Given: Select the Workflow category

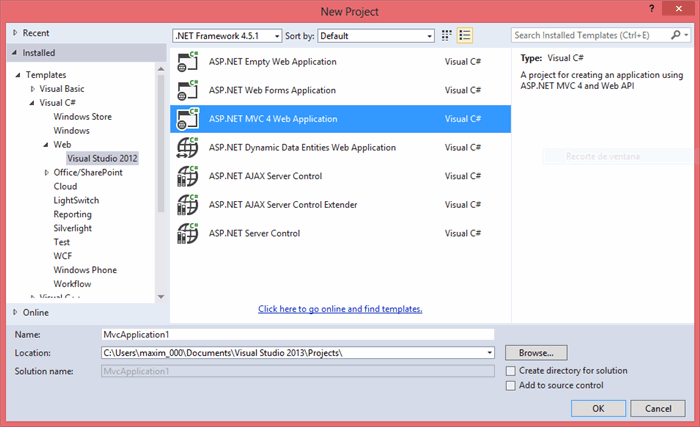Looking at the screenshot, I should point(72,284).
